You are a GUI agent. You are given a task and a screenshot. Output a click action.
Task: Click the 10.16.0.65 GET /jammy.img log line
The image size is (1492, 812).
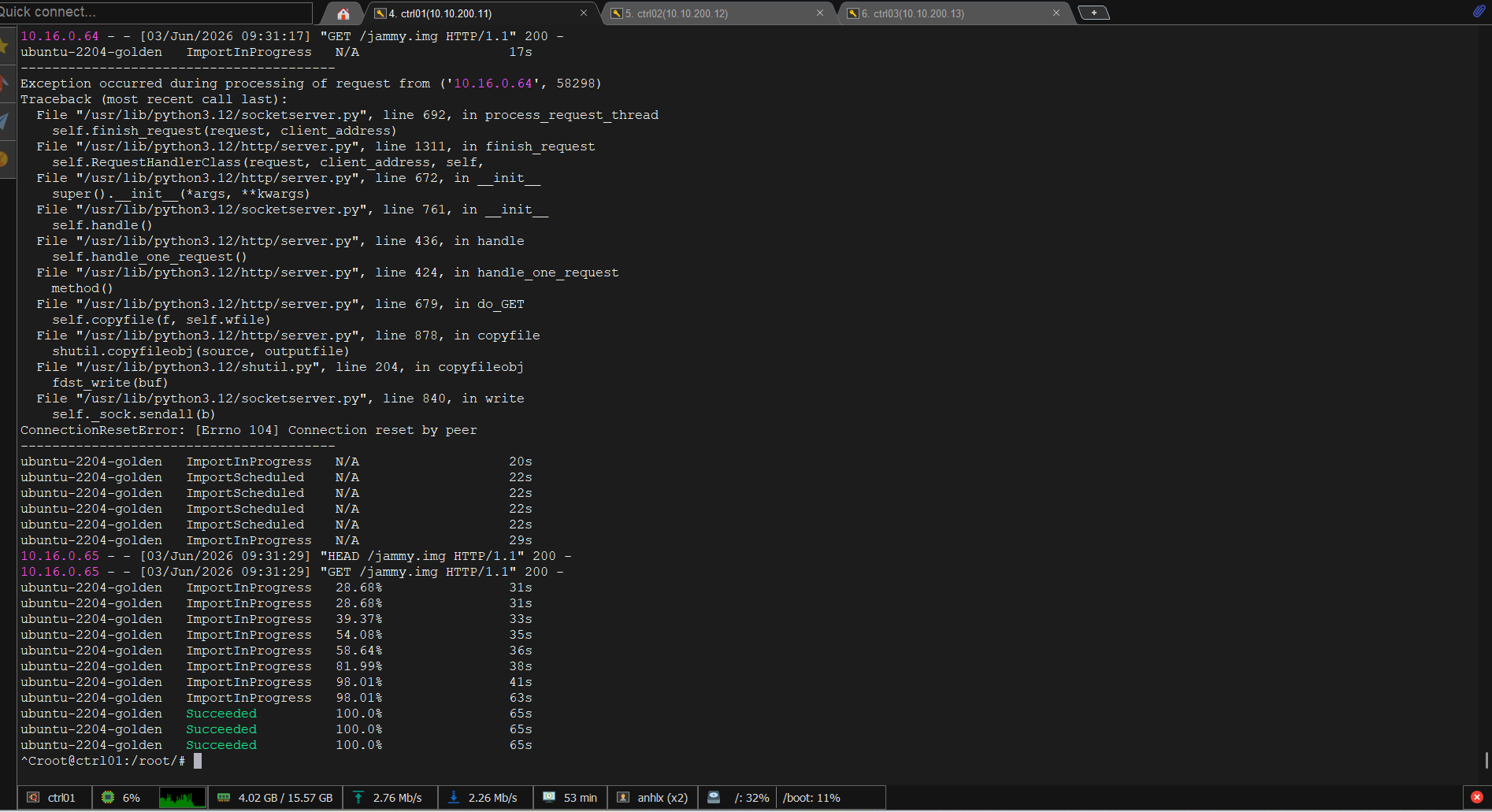click(292, 572)
